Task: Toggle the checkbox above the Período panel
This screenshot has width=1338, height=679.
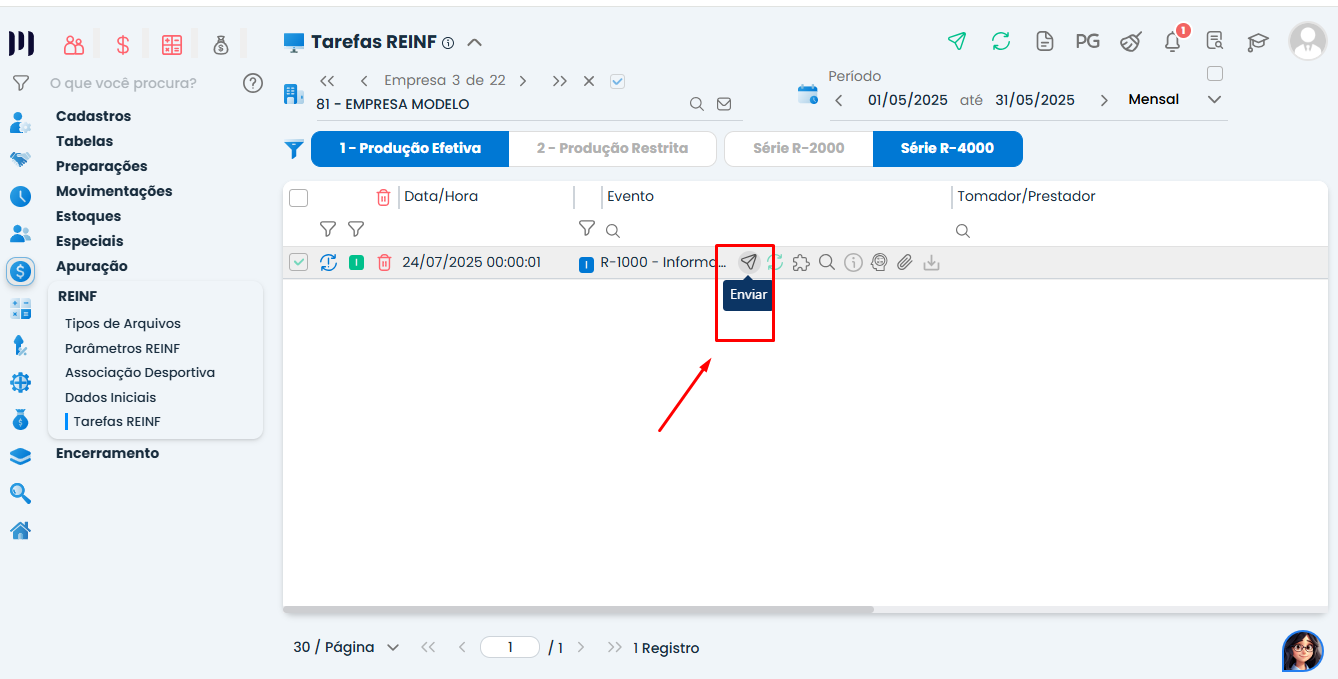Action: pos(1215,73)
